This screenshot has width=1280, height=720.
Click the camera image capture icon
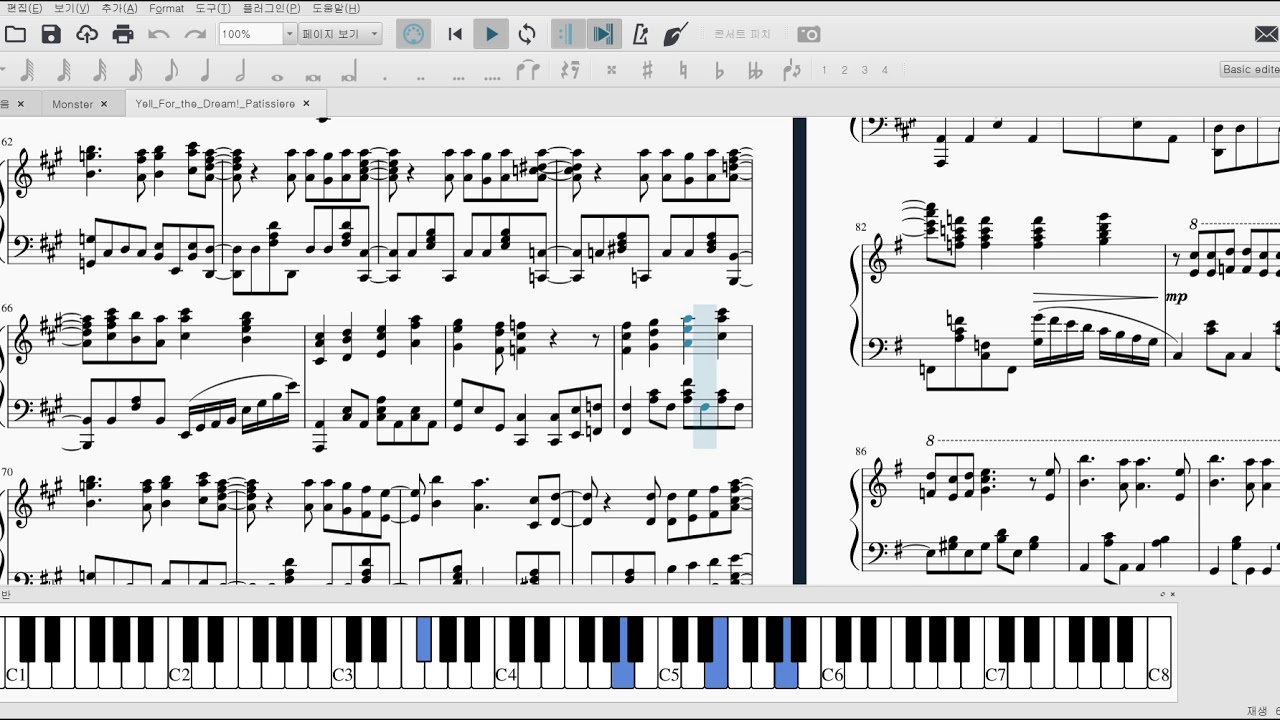click(809, 34)
